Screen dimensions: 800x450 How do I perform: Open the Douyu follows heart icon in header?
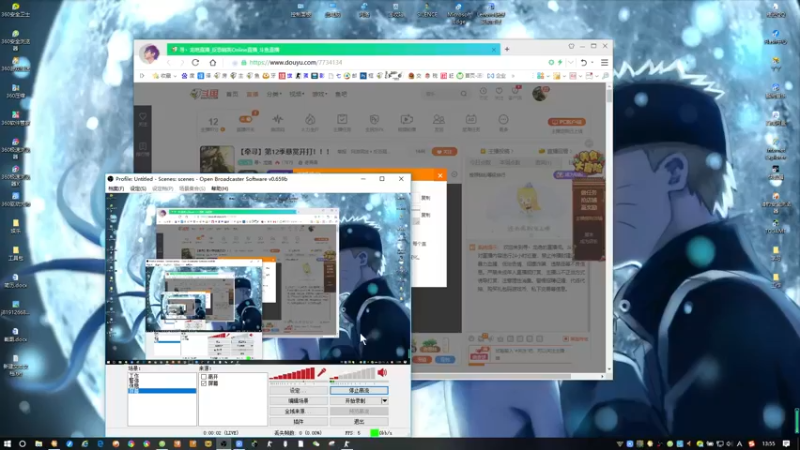click(x=499, y=91)
